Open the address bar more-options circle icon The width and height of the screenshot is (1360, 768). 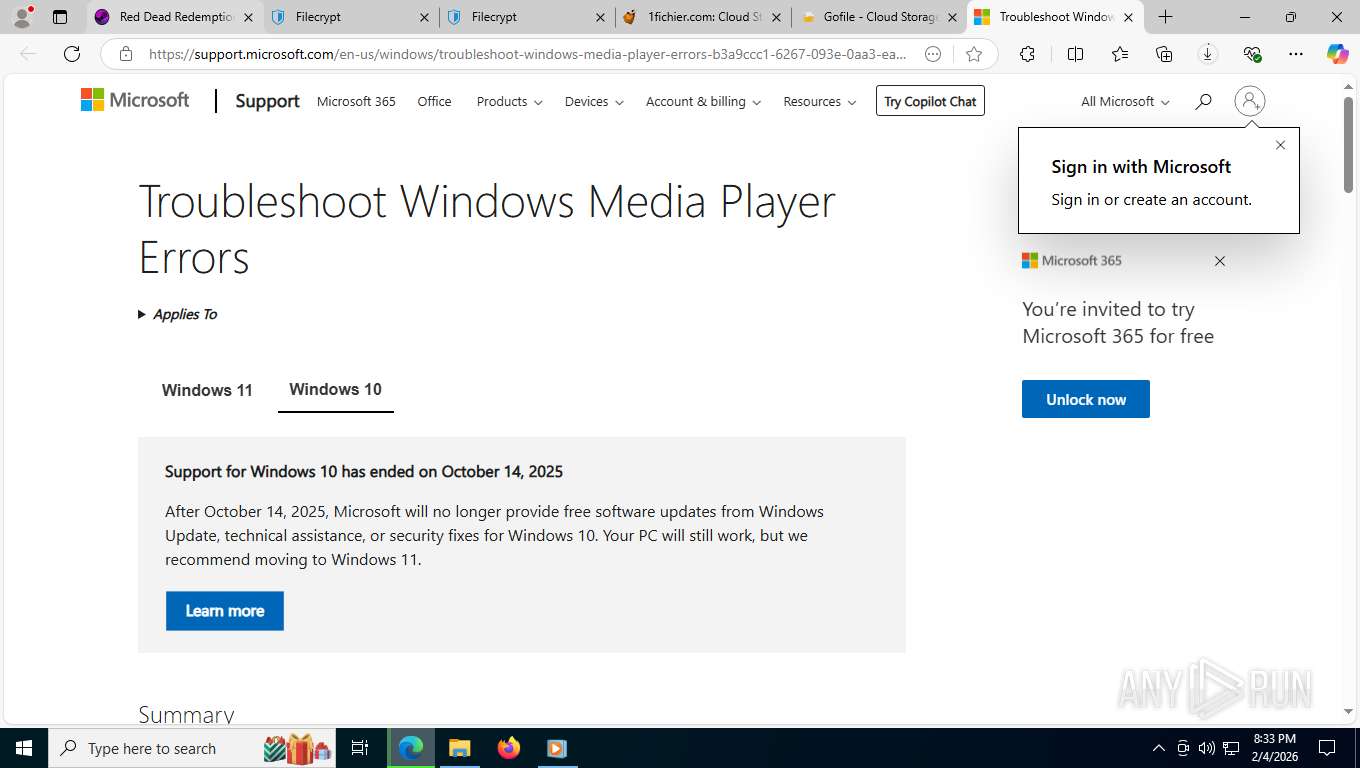(x=933, y=54)
